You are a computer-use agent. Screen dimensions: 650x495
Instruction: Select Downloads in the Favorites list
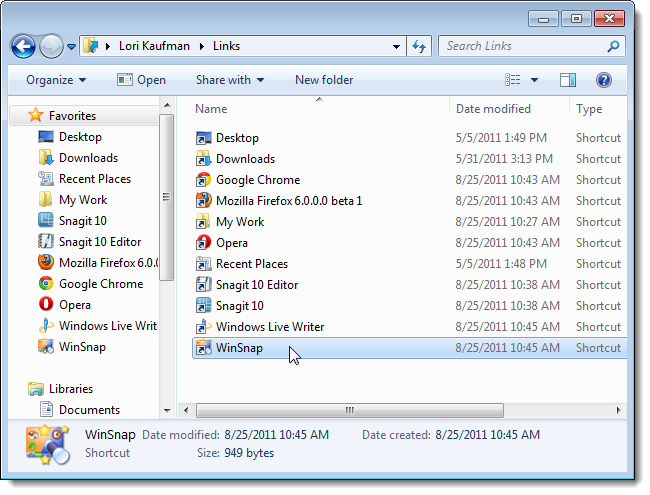[88, 158]
